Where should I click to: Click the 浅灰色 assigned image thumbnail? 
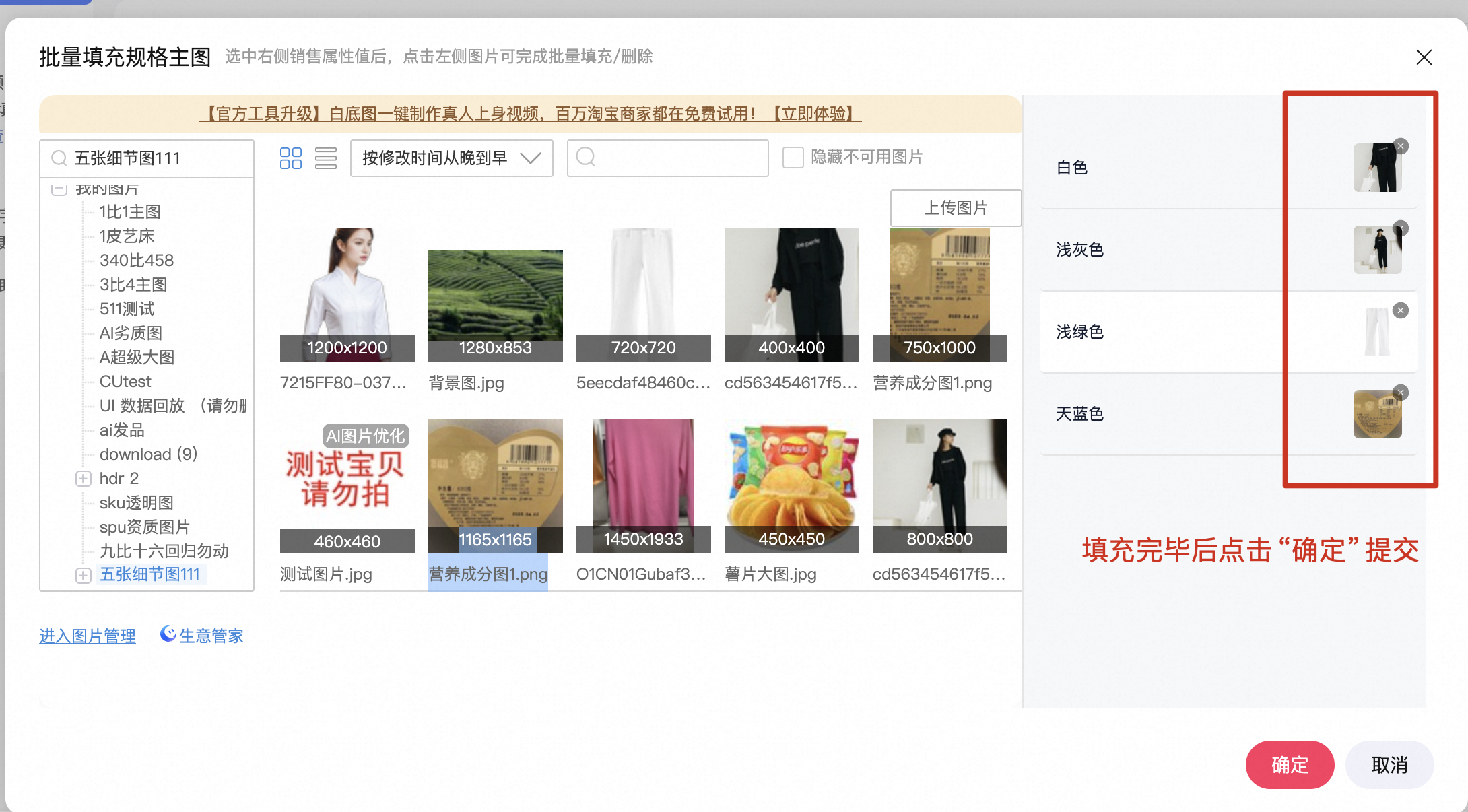(x=1378, y=250)
